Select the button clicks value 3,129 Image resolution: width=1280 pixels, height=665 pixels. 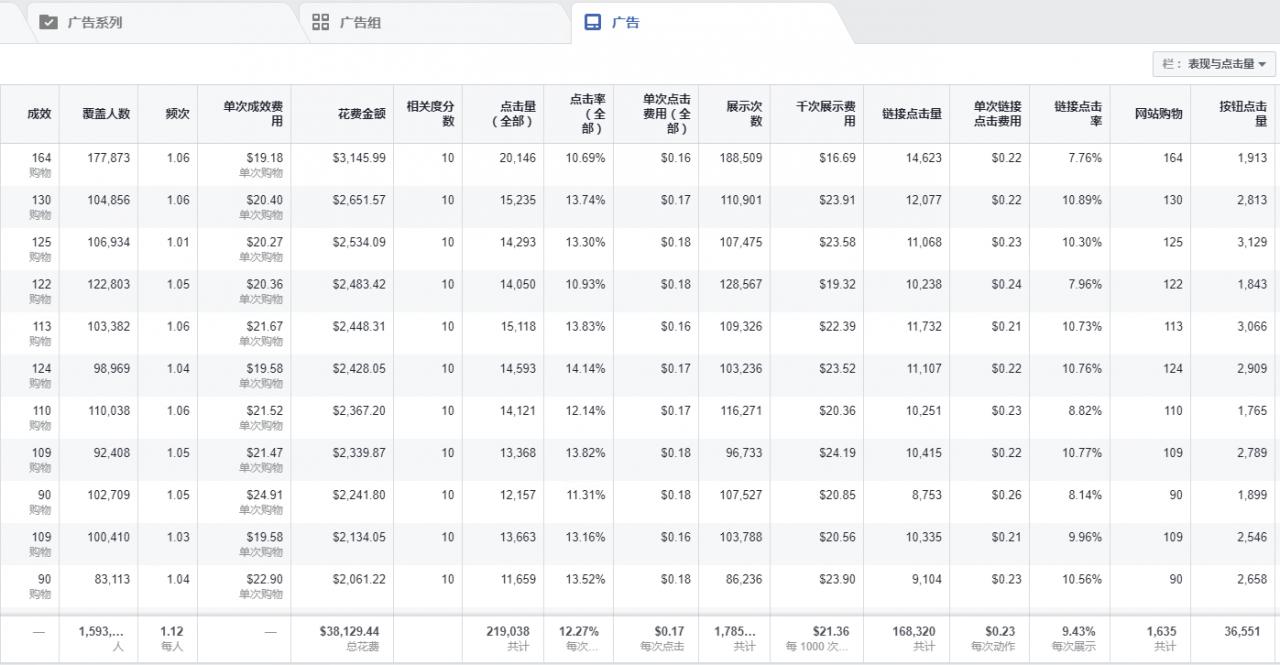point(1252,242)
